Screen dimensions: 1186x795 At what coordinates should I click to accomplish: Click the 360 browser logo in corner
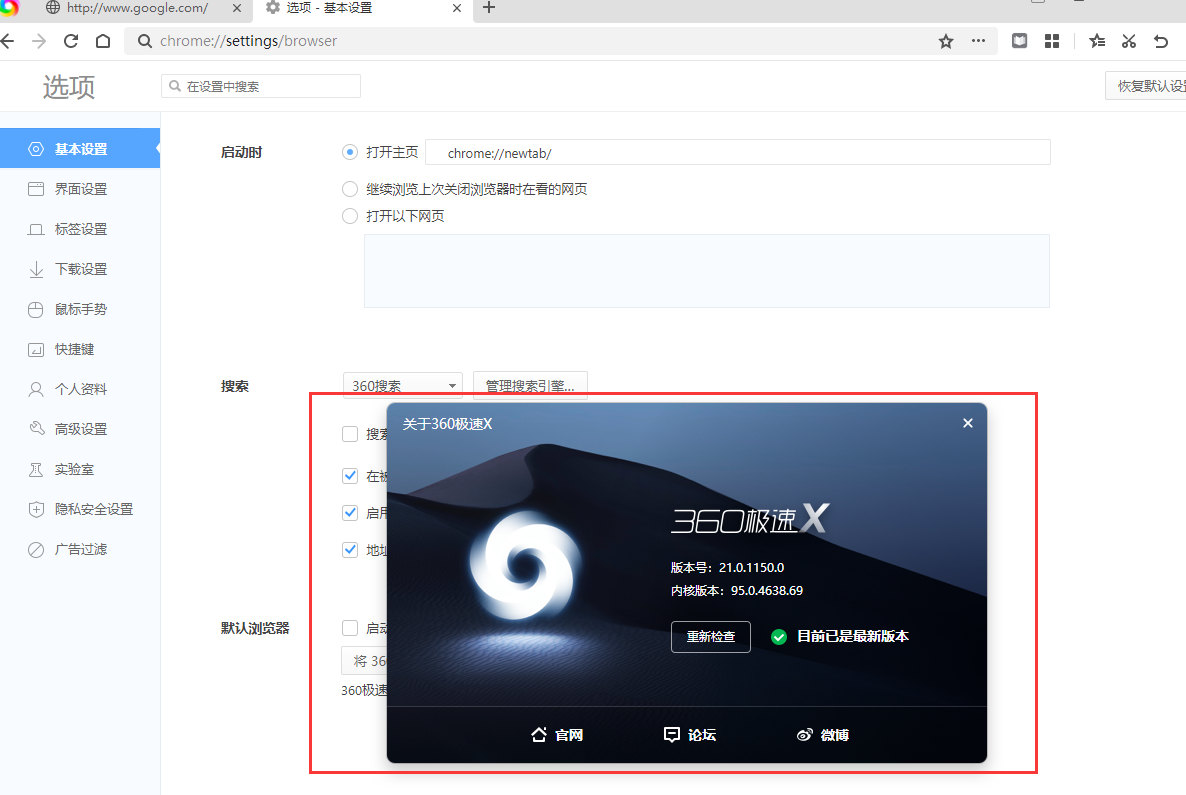(x=9, y=8)
